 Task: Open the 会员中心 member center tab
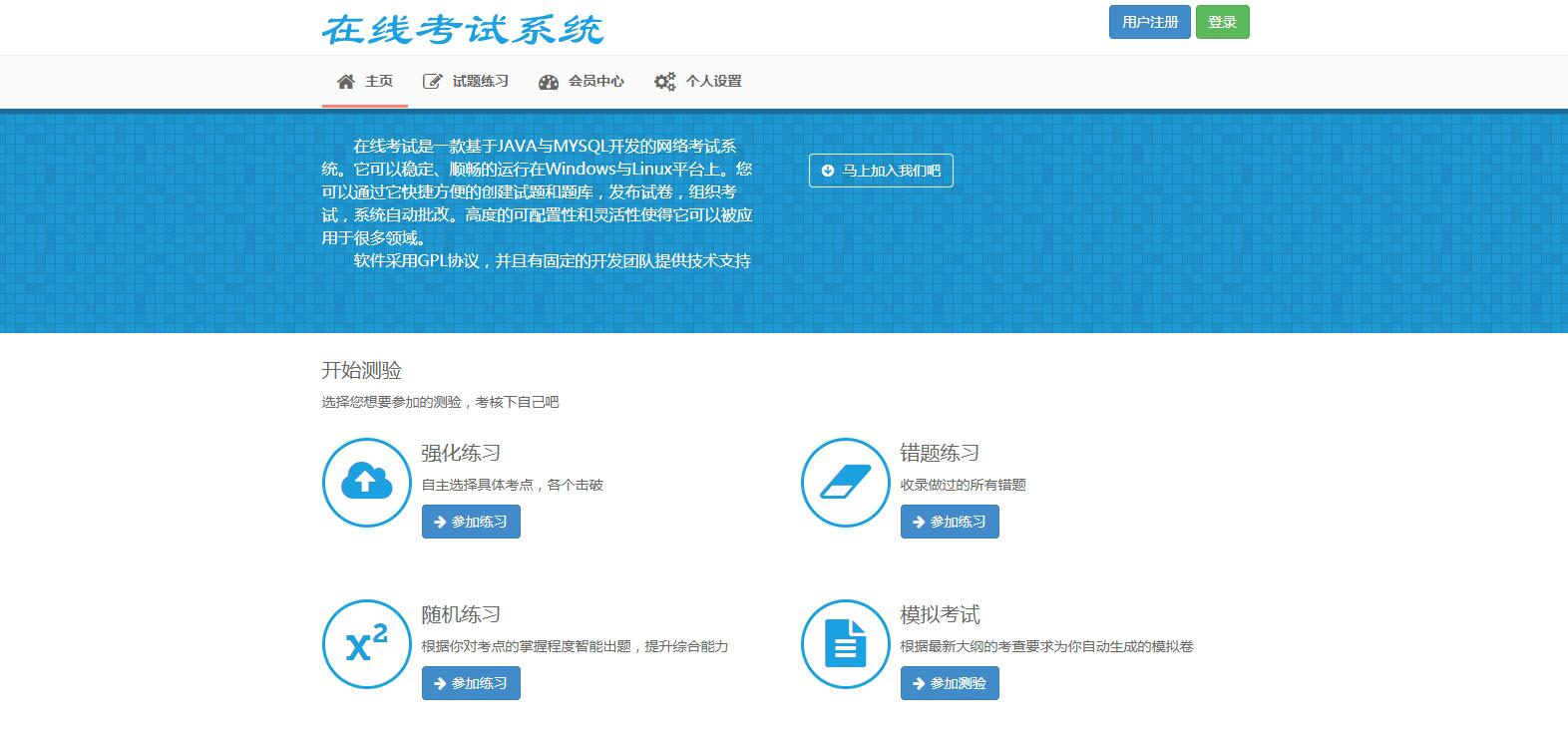[x=582, y=81]
